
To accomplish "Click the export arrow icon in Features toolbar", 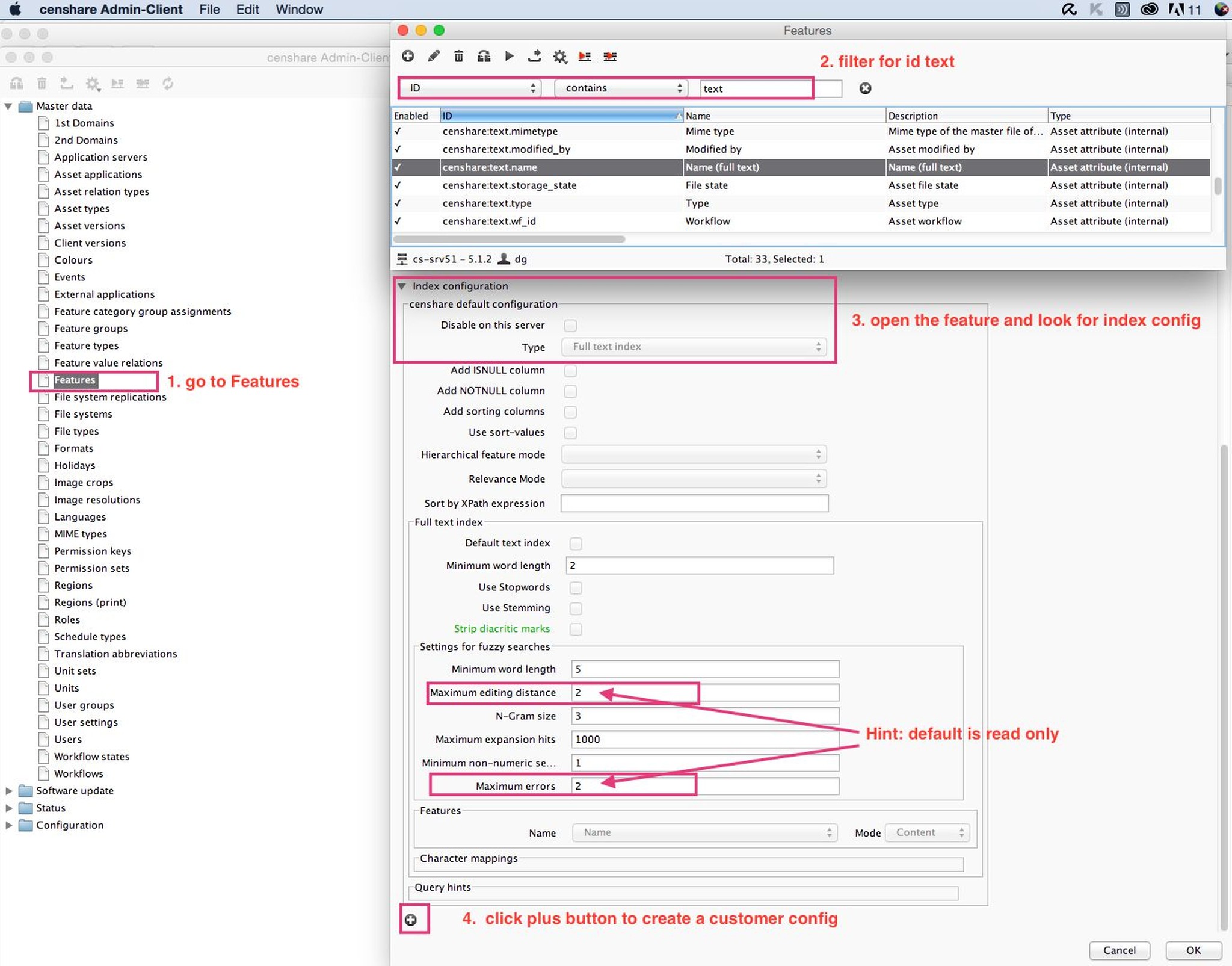I will (x=534, y=56).
